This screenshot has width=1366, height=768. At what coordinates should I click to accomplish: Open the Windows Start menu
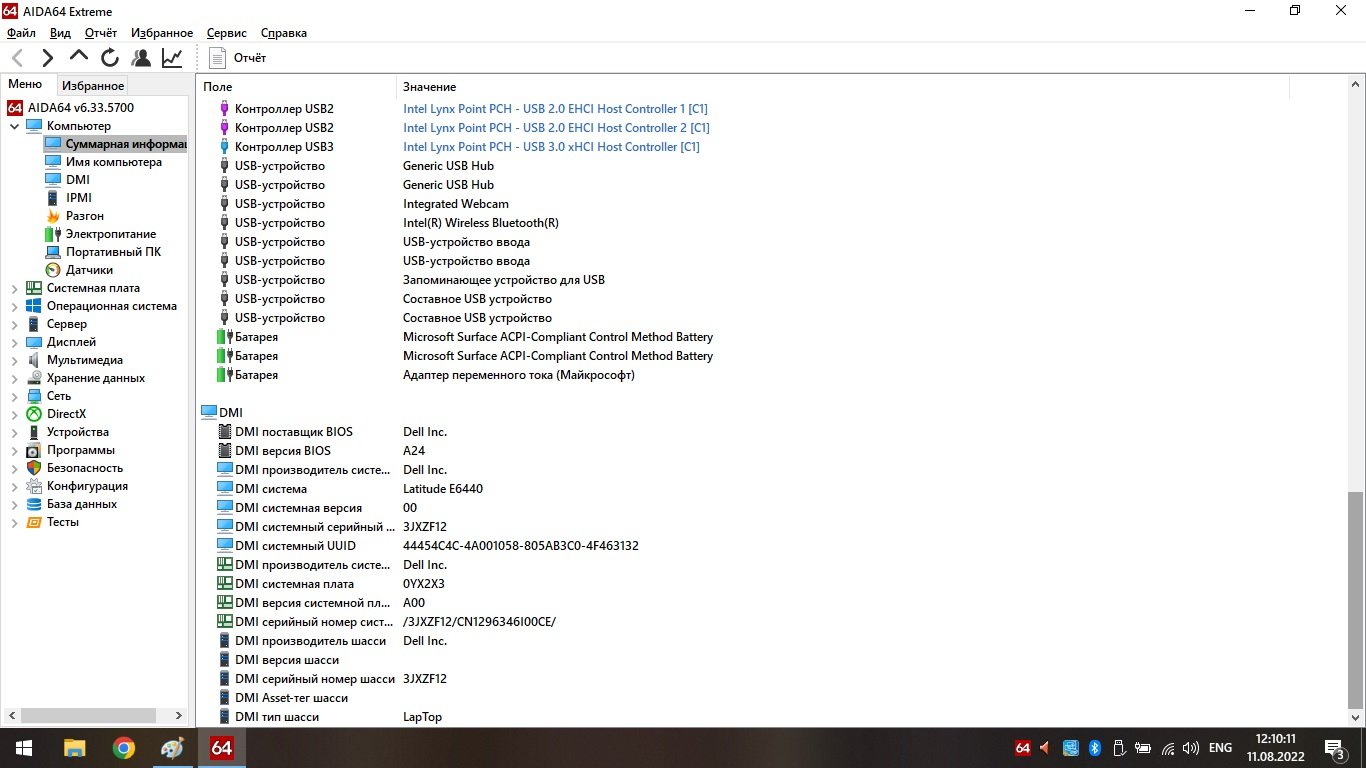(24, 748)
